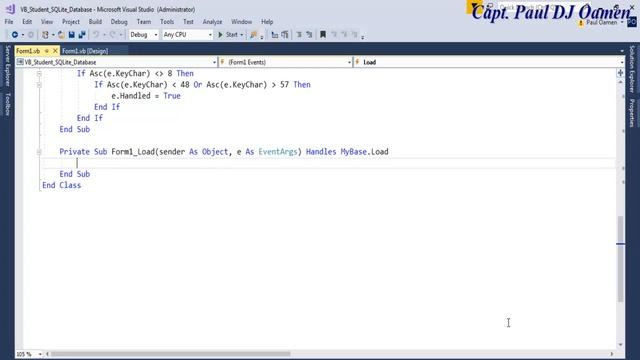Click the New Project toolbar icon
Image resolution: width=640 pixels, height=360 pixels.
(x=45, y=35)
